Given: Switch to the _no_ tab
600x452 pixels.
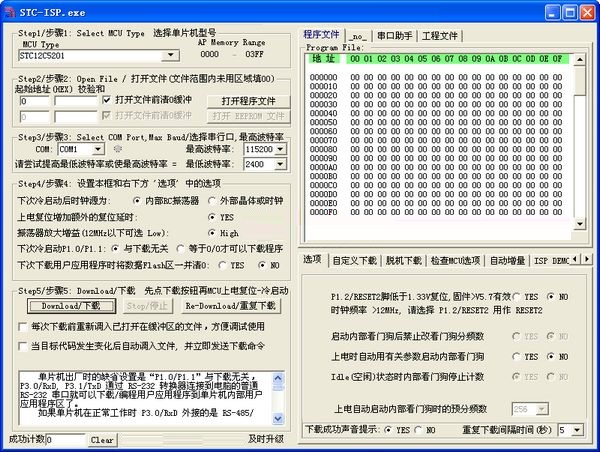Looking at the screenshot, I should coord(359,36).
